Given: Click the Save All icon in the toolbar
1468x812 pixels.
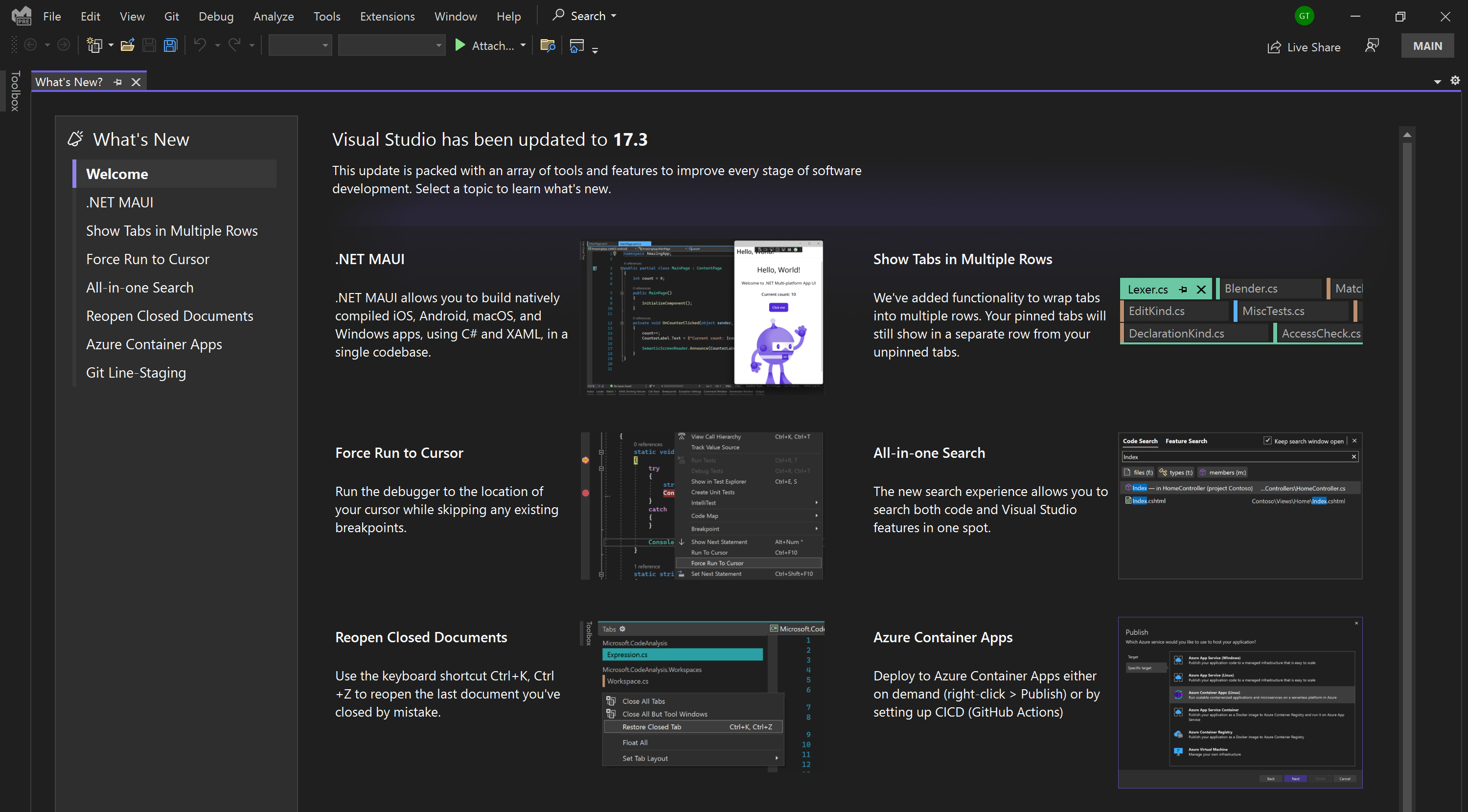Looking at the screenshot, I should pyautogui.click(x=170, y=45).
